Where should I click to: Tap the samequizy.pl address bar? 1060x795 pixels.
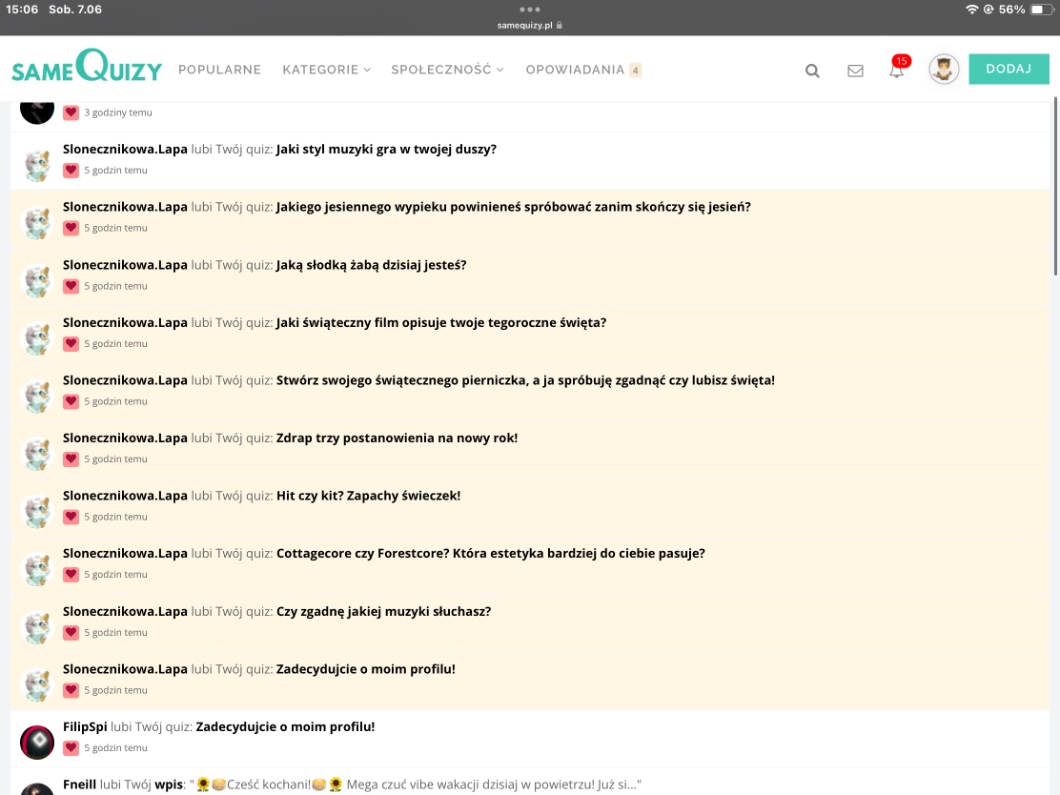[530, 25]
